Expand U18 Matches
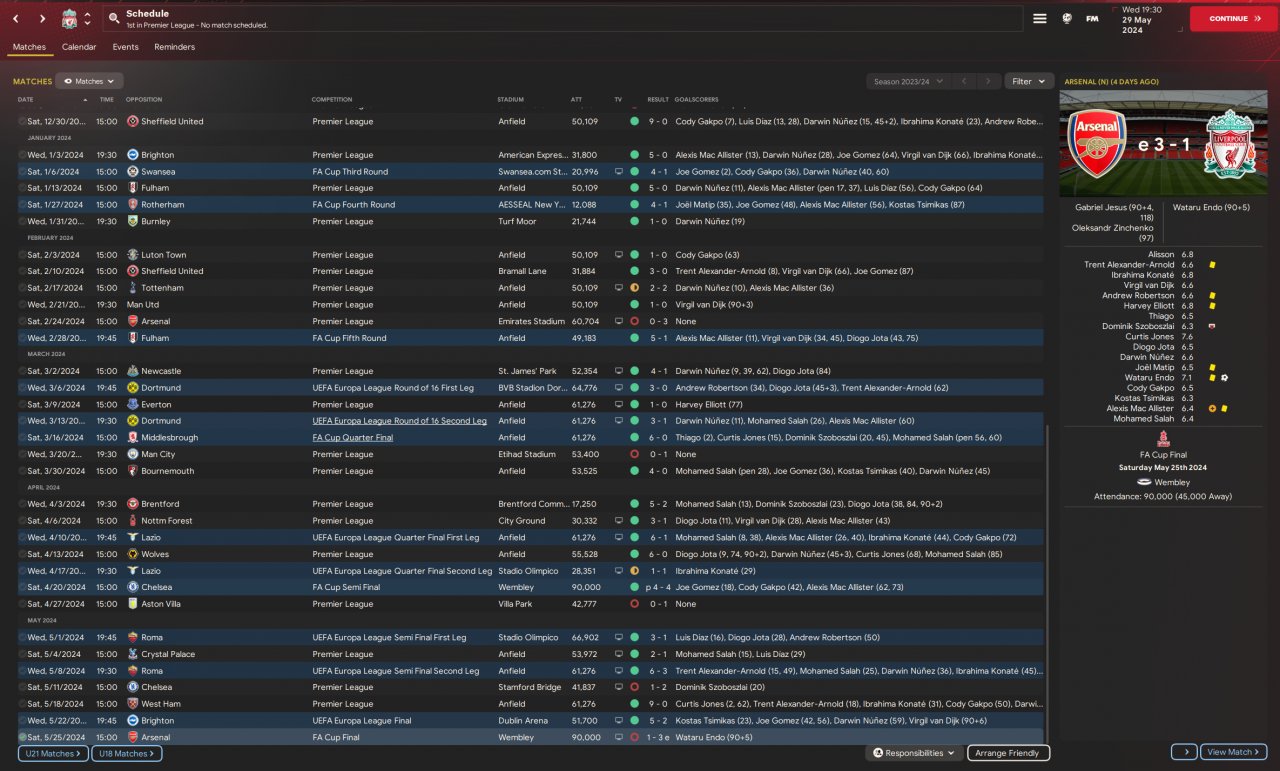This screenshot has height=771, width=1280. 127,753
